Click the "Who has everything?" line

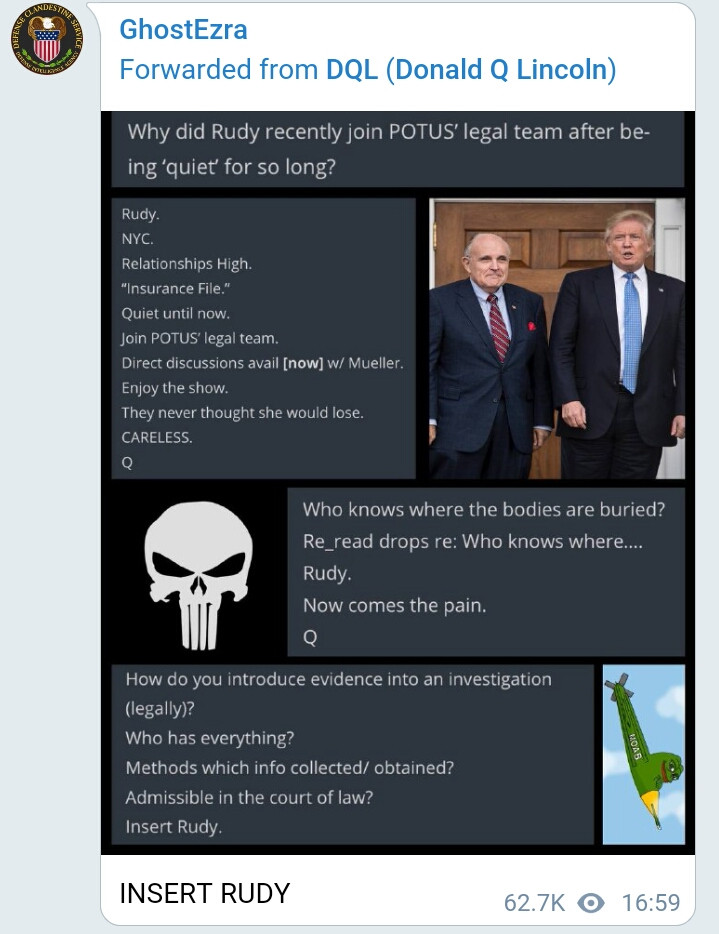click(210, 738)
